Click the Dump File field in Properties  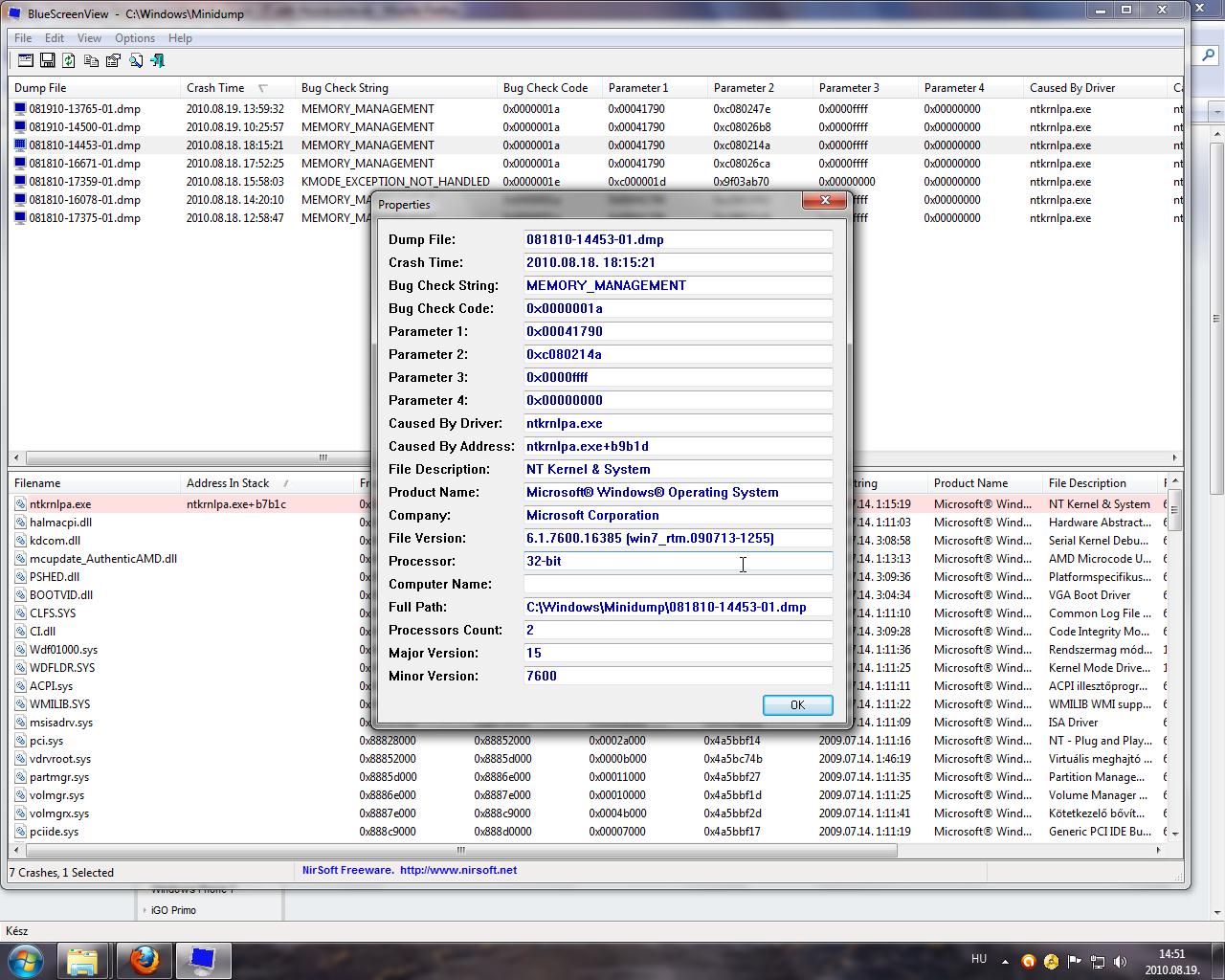[678, 240]
